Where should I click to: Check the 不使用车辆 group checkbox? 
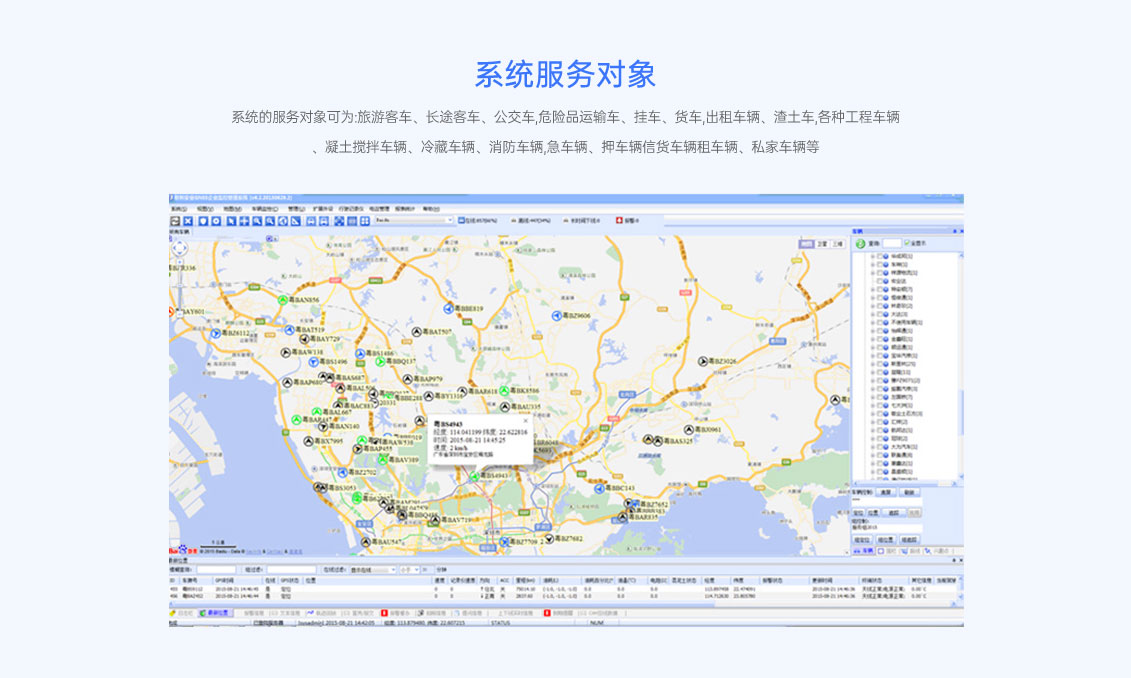[880, 322]
